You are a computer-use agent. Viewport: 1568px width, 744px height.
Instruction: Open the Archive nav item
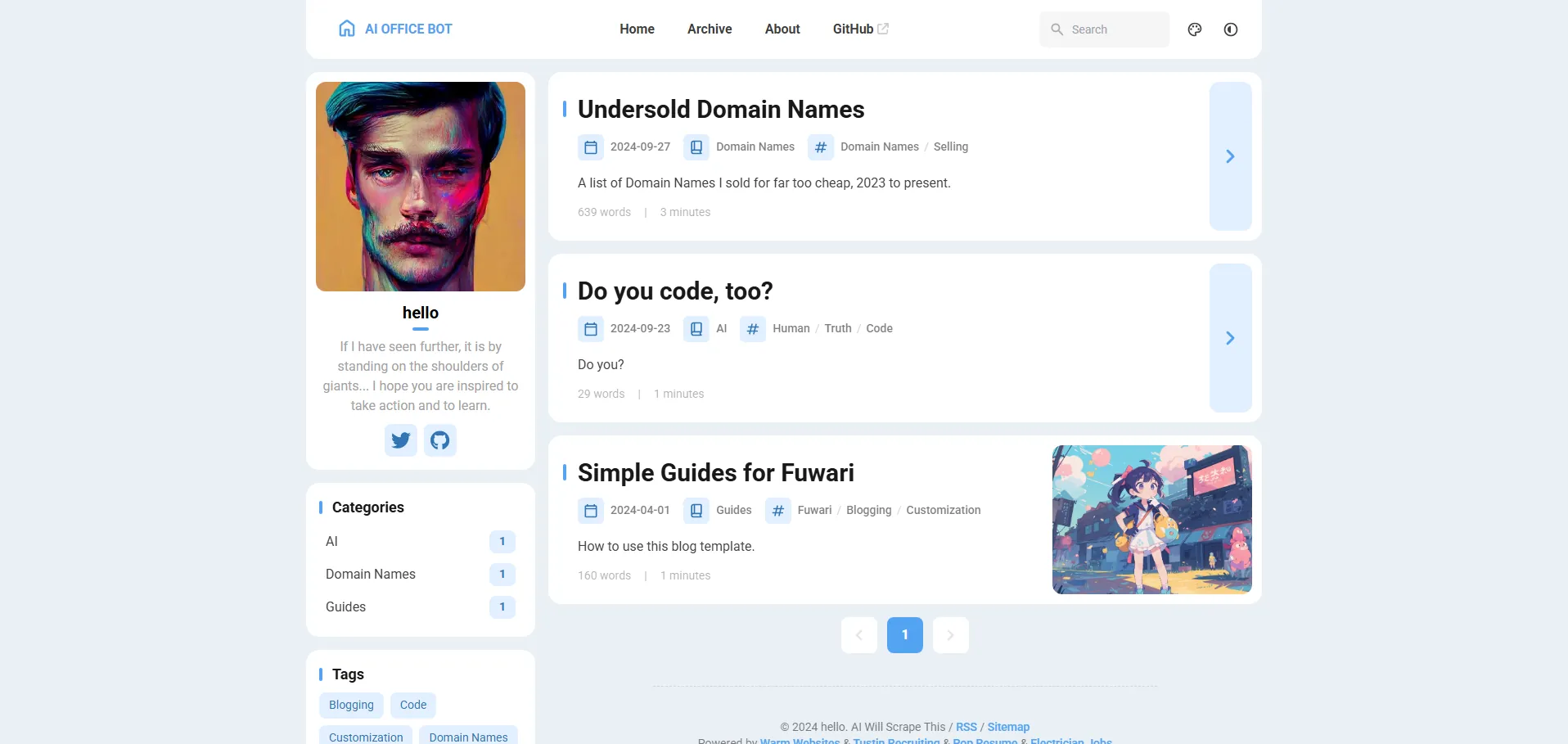[x=710, y=29]
